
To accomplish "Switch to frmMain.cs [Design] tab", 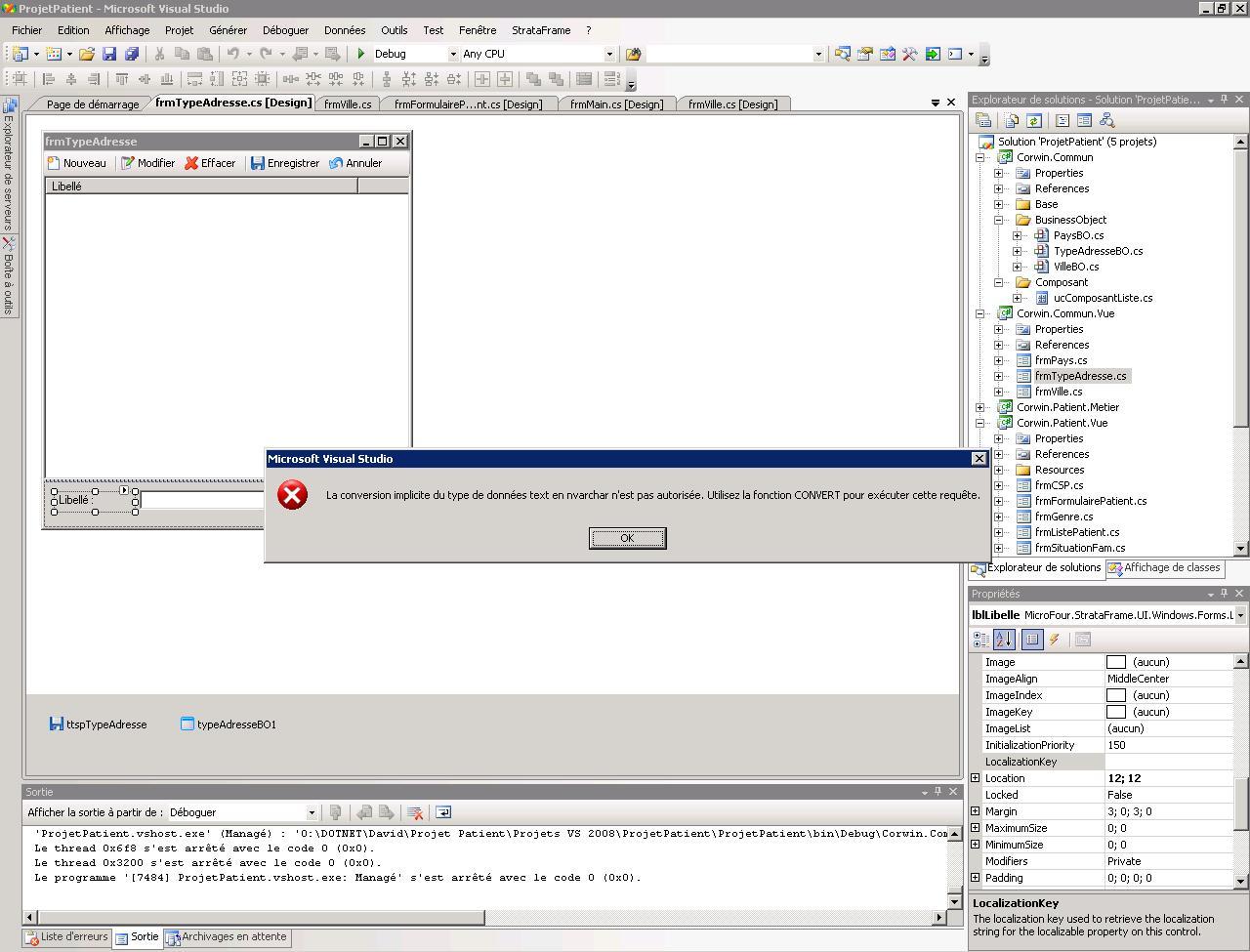I will (x=616, y=104).
